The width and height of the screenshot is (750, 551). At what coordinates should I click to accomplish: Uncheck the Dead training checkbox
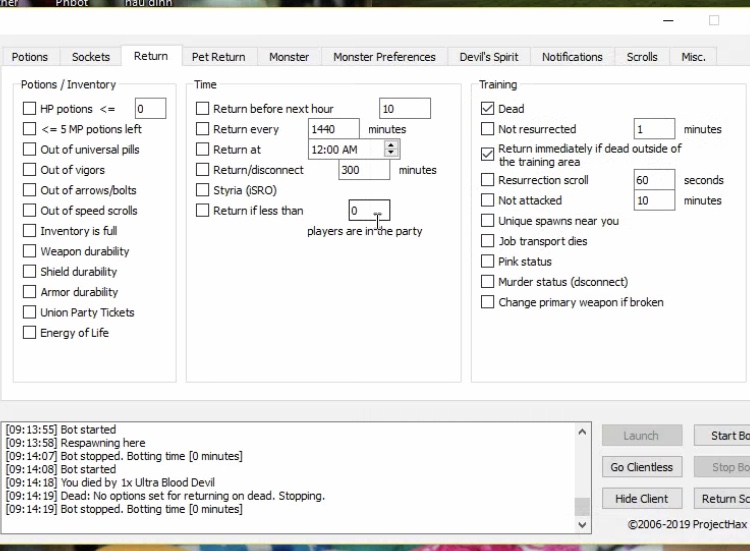click(x=488, y=109)
